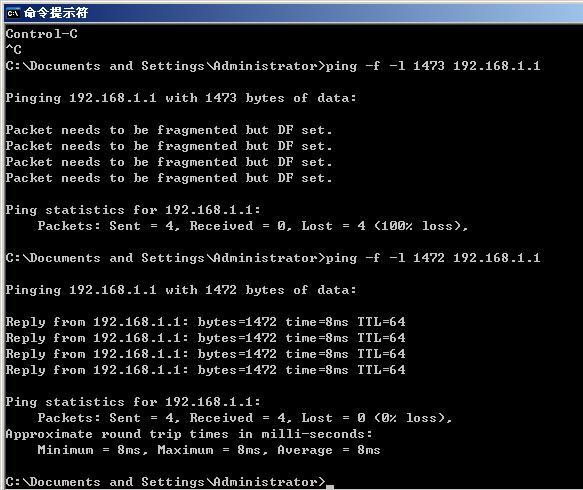Click the 100% loss packets summary line
Screen dimensions: 583x490
[x=253, y=226]
